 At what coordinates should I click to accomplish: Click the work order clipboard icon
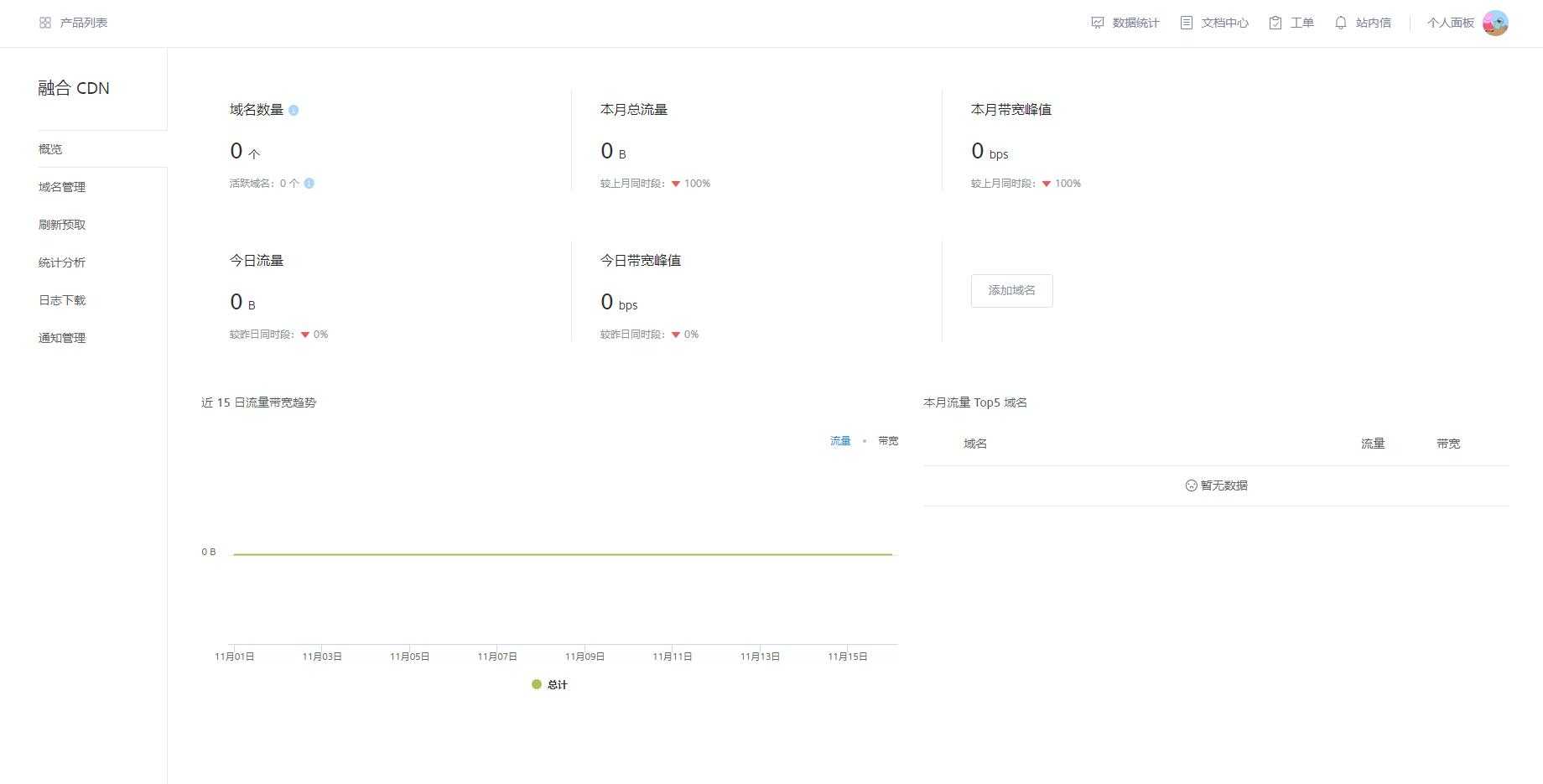click(1275, 23)
